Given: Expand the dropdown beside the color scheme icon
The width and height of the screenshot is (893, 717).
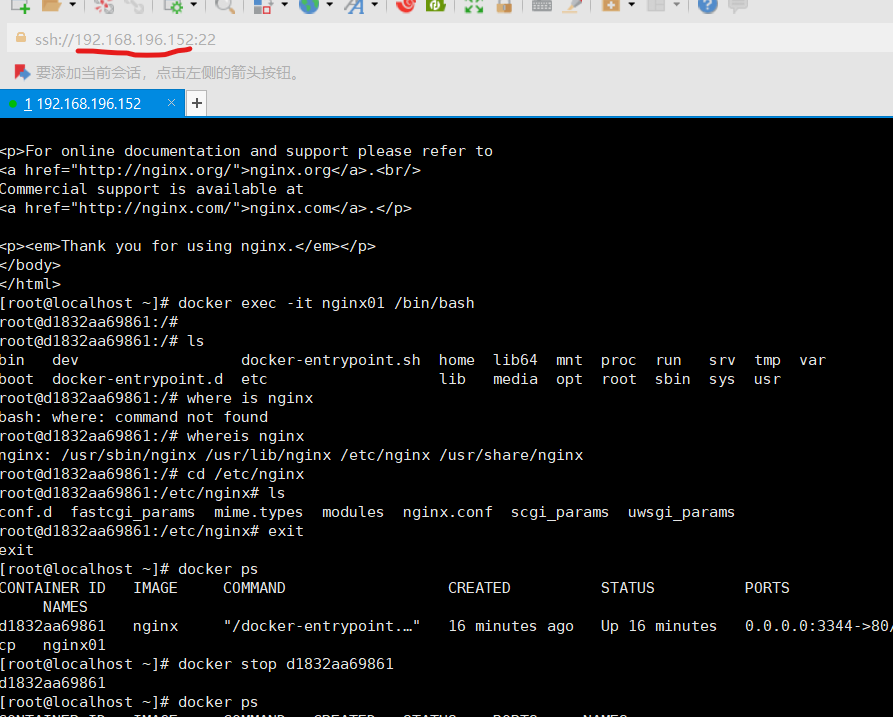Looking at the screenshot, I should pyautogui.click(x=285, y=5).
